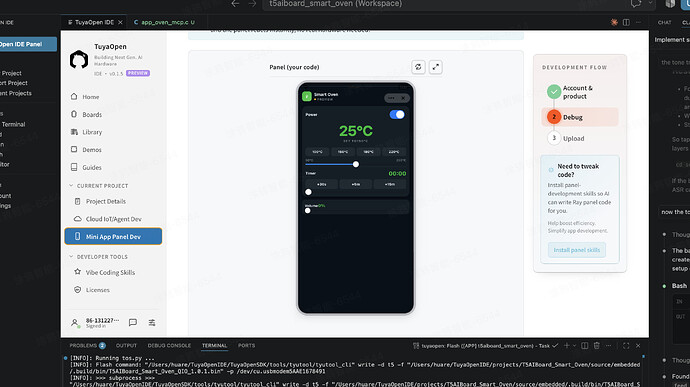Viewport: 690px width, 387px height.
Task: Click the expand panel fullscreen icon
Action: (x=436, y=67)
